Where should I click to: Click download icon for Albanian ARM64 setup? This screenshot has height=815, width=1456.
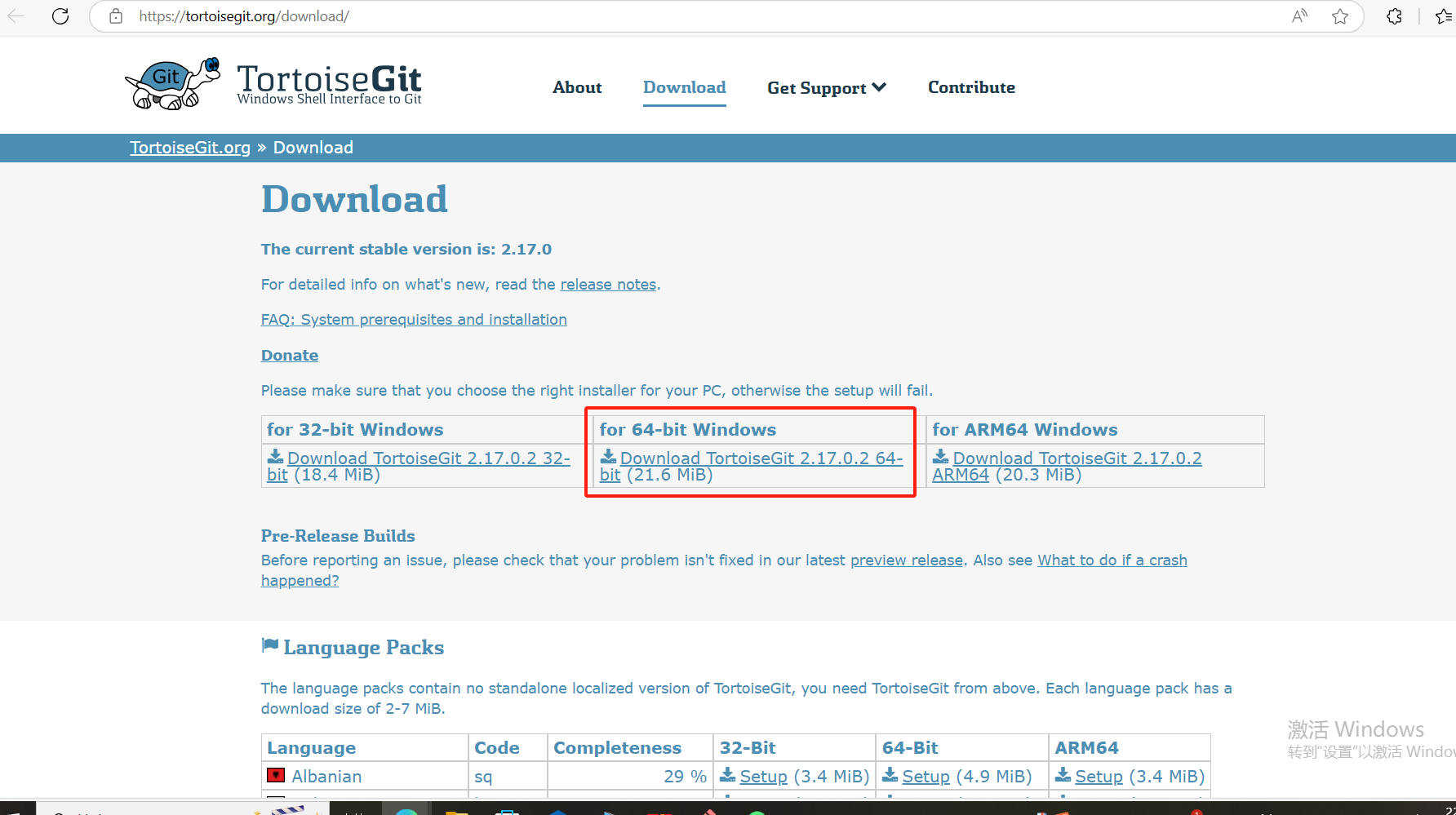1063,774
